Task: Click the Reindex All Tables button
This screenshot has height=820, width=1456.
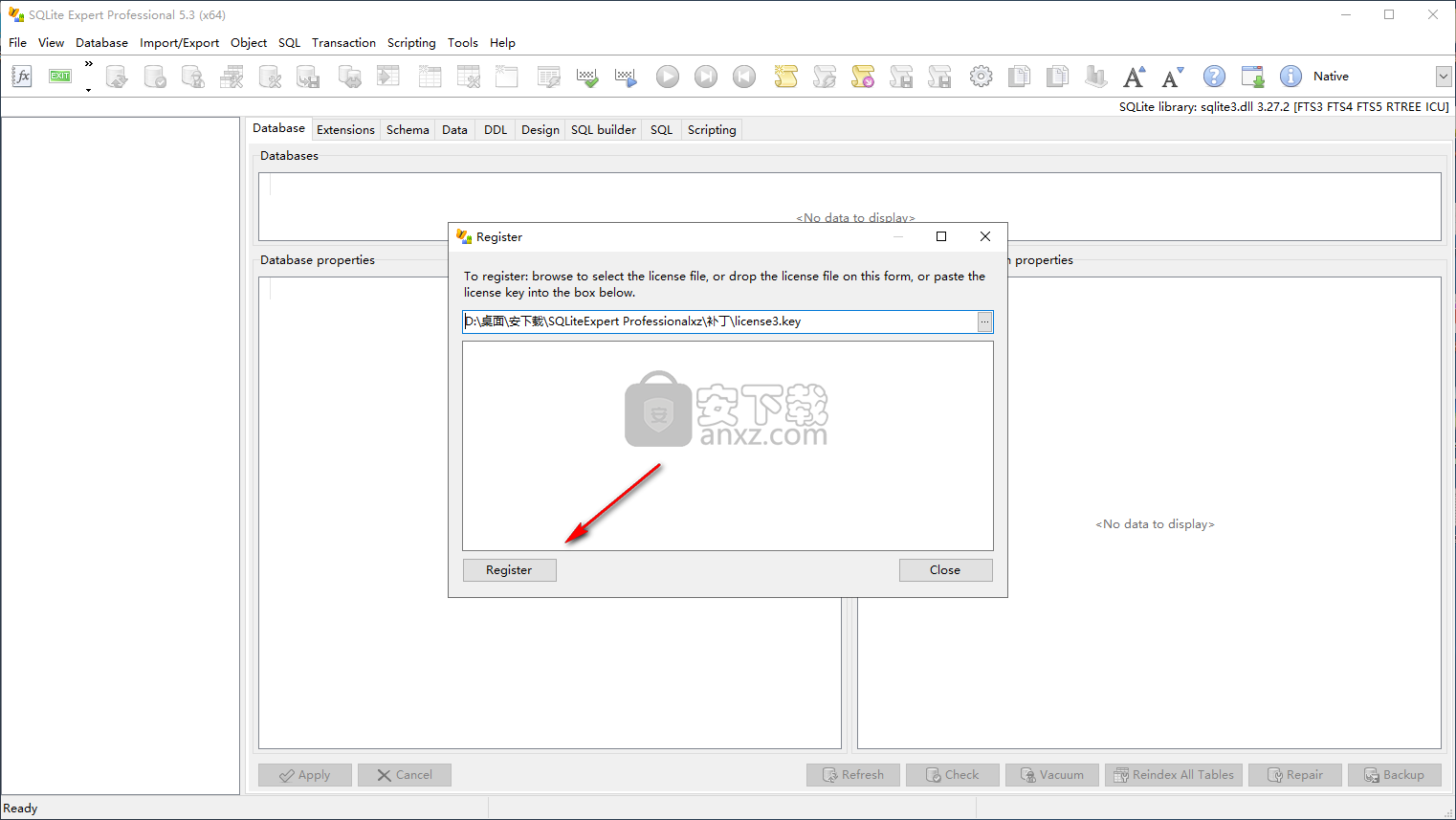Action: click(x=1174, y=775)
